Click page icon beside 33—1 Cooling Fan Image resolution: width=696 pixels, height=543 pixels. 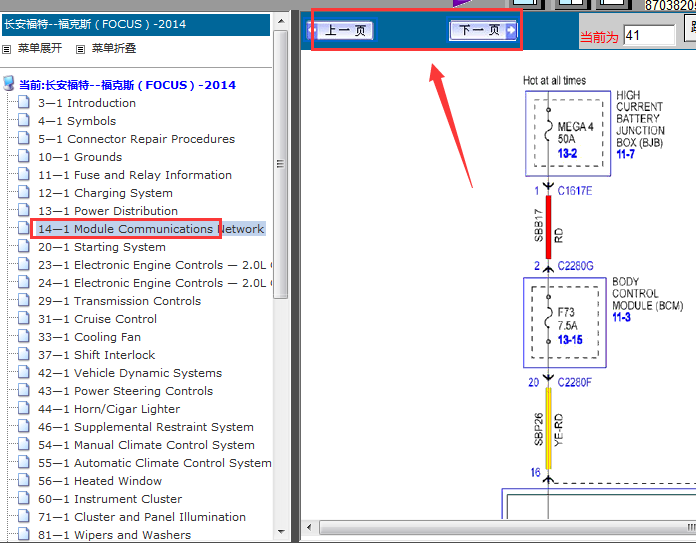[x=24, y=336]
